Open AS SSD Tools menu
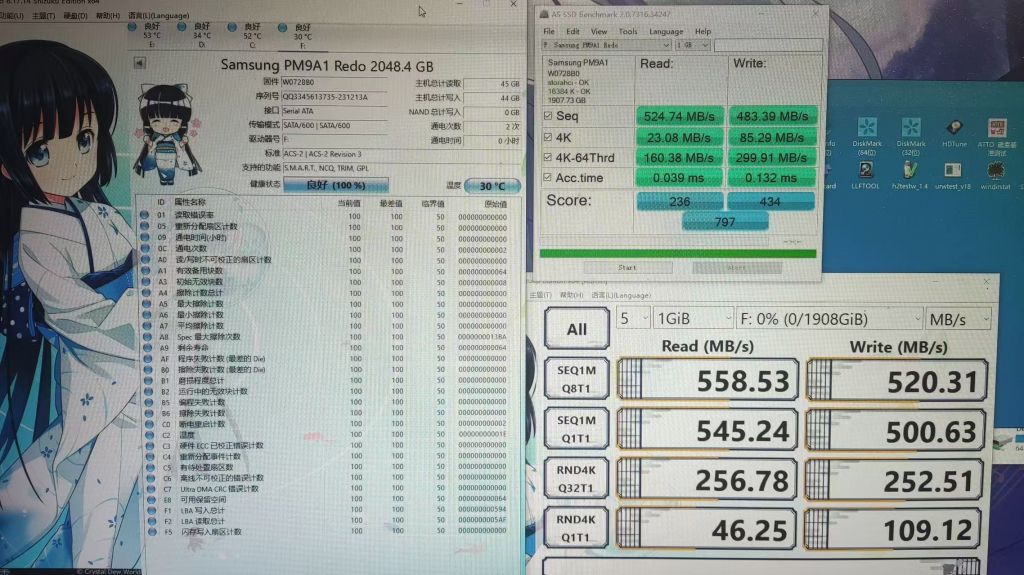Image resolution: width=1024 pixels, height=575 pixels. 628,31
